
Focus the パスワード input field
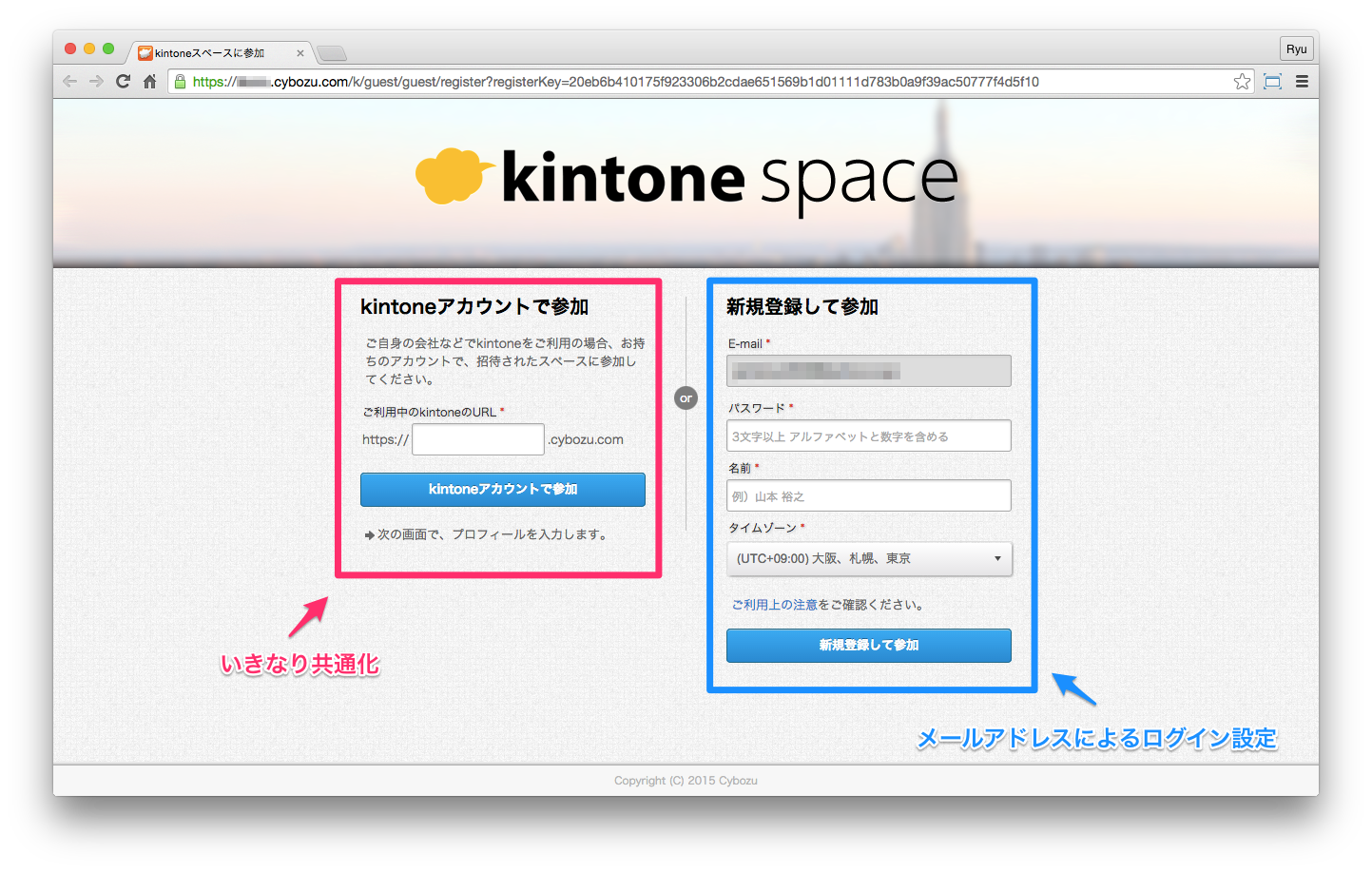869,436
